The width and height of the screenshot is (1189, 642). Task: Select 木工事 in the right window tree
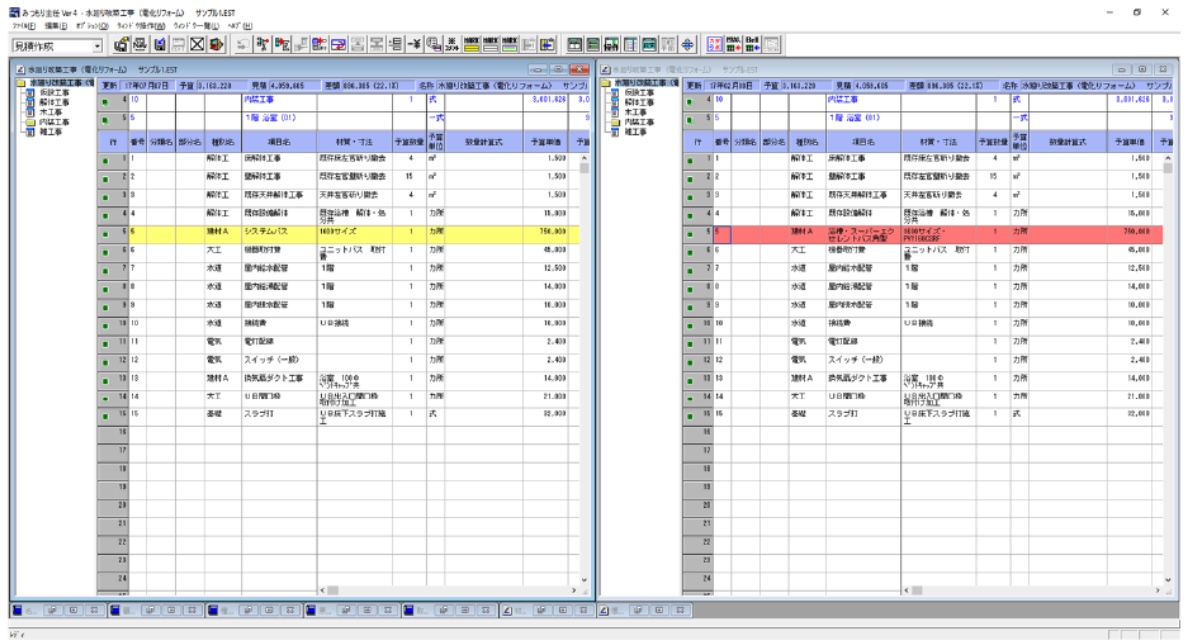click(x=635, y=112)
